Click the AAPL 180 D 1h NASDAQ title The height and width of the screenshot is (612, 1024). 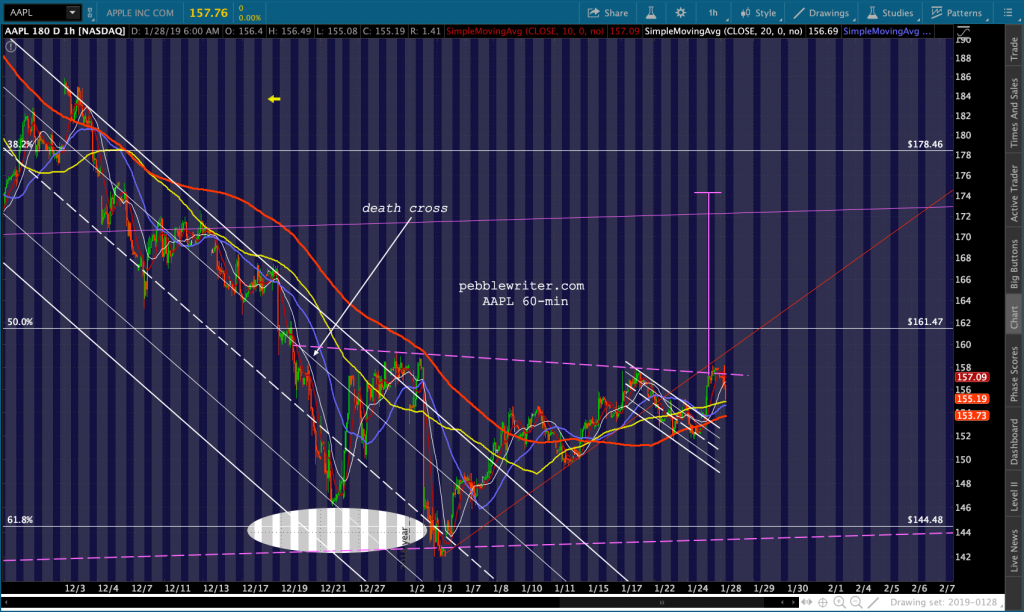click(65, 31)
